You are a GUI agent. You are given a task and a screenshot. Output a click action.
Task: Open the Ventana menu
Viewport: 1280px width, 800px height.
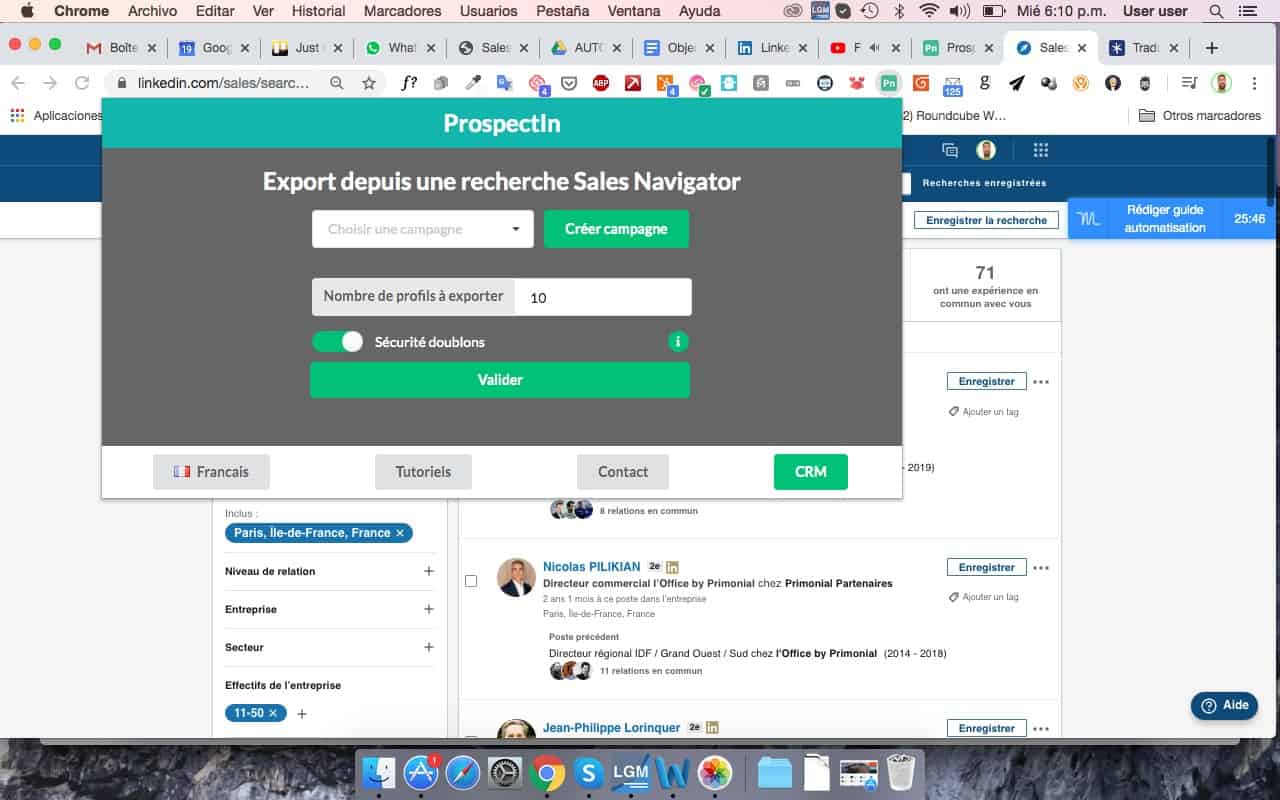pos(635,11)
